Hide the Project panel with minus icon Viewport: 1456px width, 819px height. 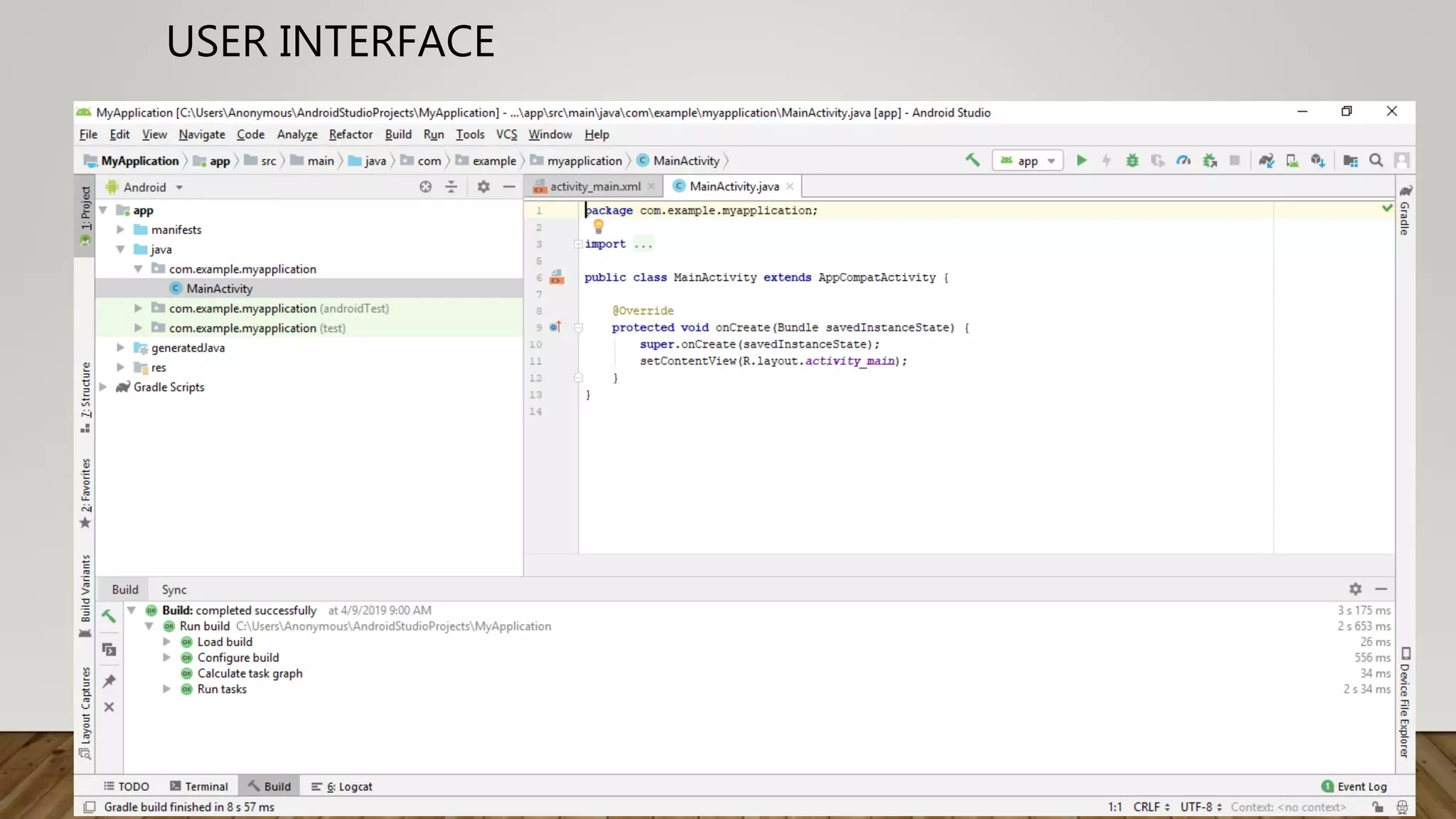[x=509, y=187]
